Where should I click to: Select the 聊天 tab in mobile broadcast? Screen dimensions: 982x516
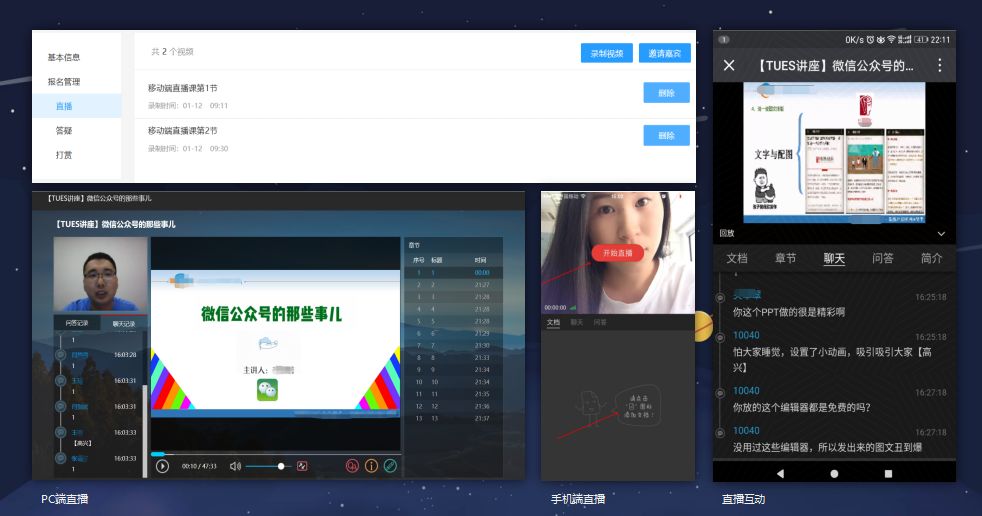click(576, 322)
